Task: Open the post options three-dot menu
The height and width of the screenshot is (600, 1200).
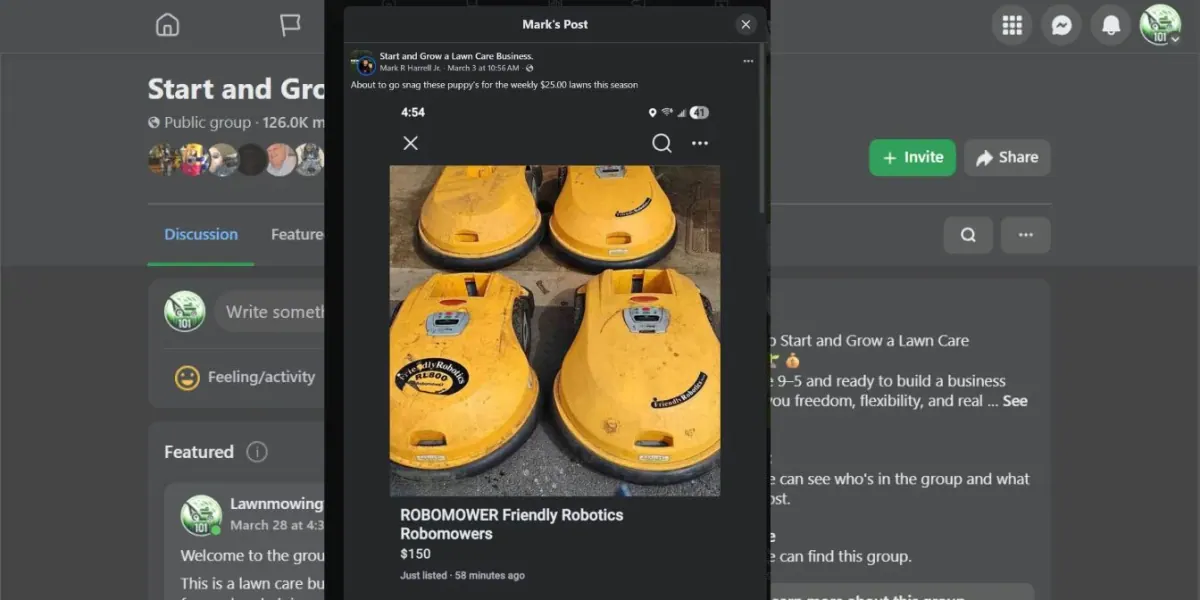Action: (x=748, y=61)
